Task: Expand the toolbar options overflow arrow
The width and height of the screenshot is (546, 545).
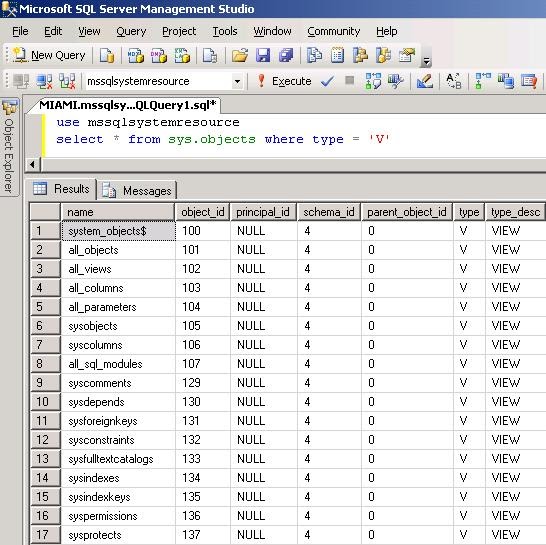Action: pos(426,62)
